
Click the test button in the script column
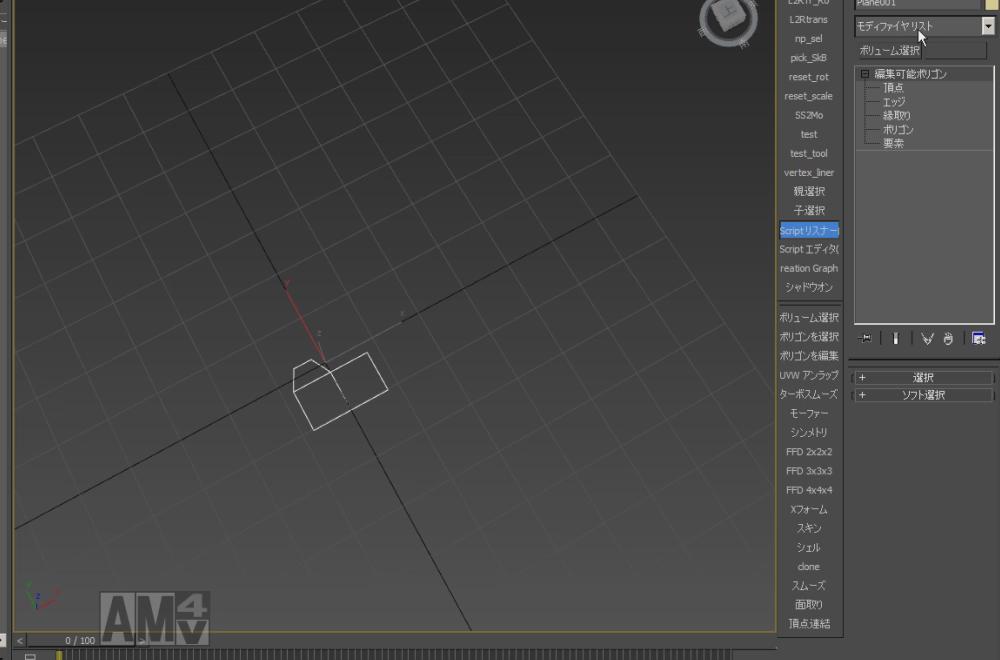[809, 135]
